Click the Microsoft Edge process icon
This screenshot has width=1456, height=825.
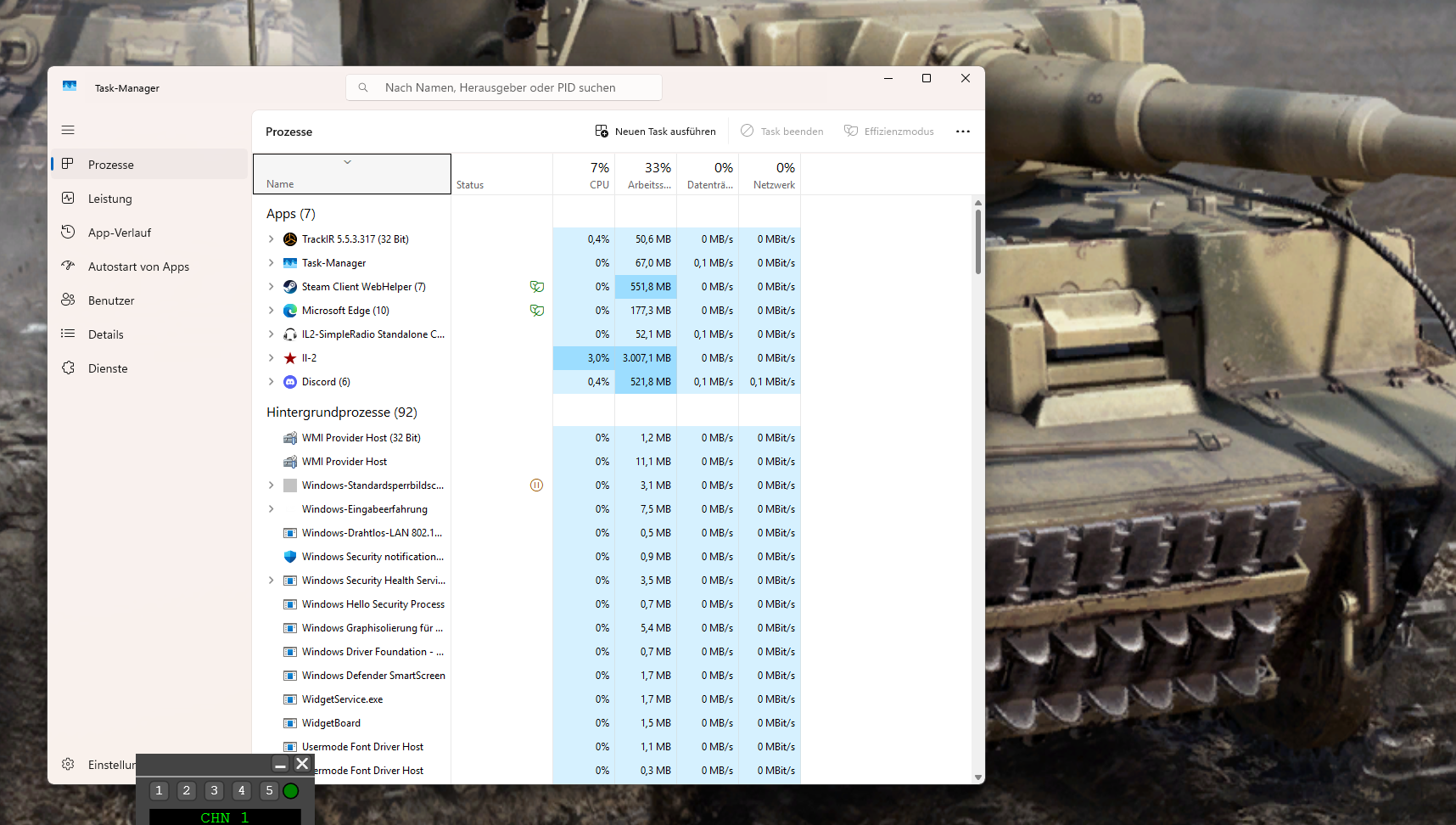pos(290,311)
